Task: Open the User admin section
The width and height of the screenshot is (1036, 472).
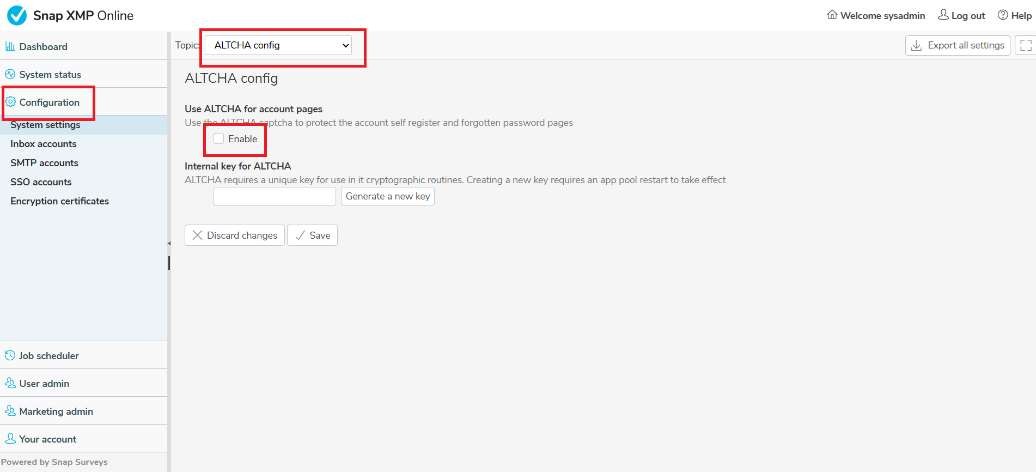Action: [43, 383]
